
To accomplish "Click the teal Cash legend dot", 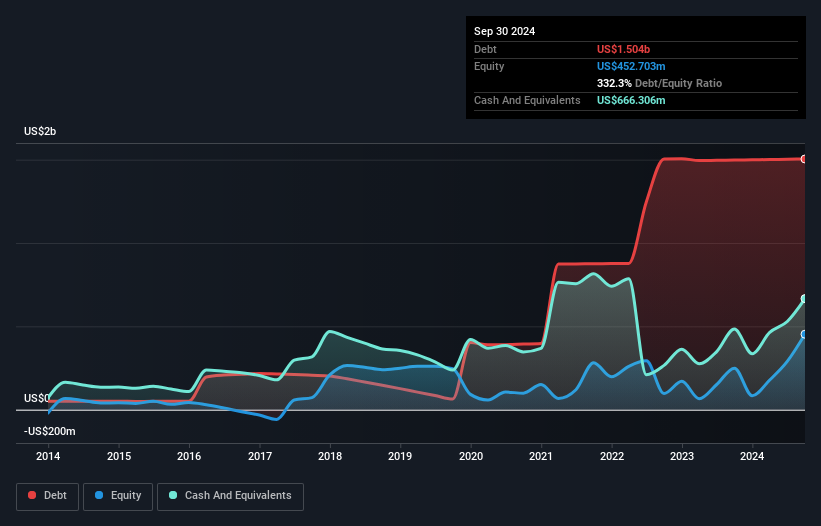I will point(173,495).
